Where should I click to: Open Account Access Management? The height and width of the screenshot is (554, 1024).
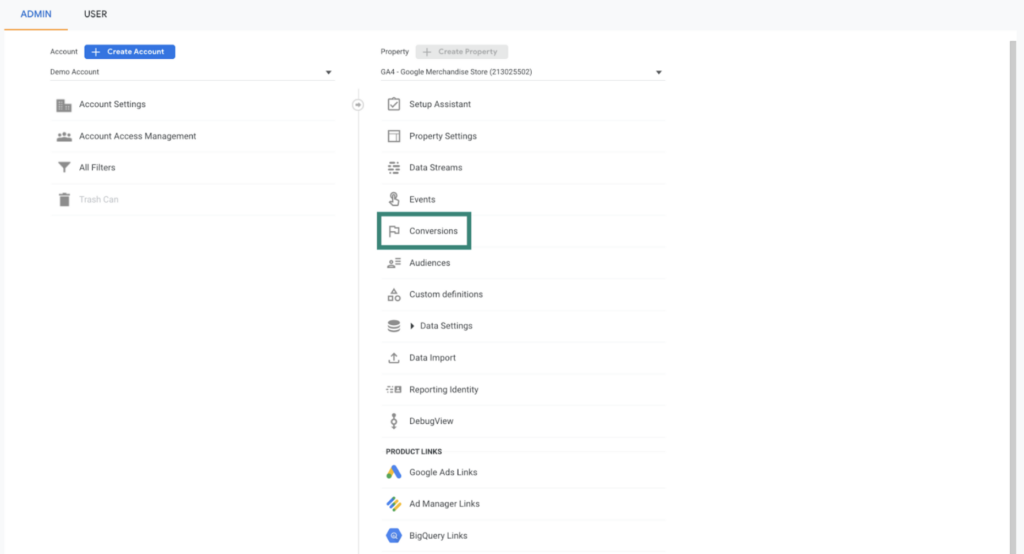pos(138,136)
